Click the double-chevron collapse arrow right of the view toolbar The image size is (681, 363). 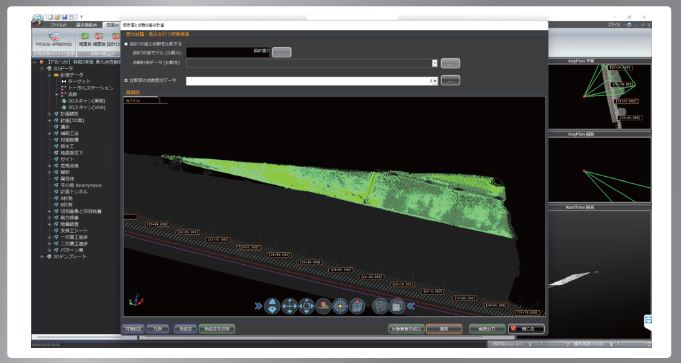click(x=411, y=306)
